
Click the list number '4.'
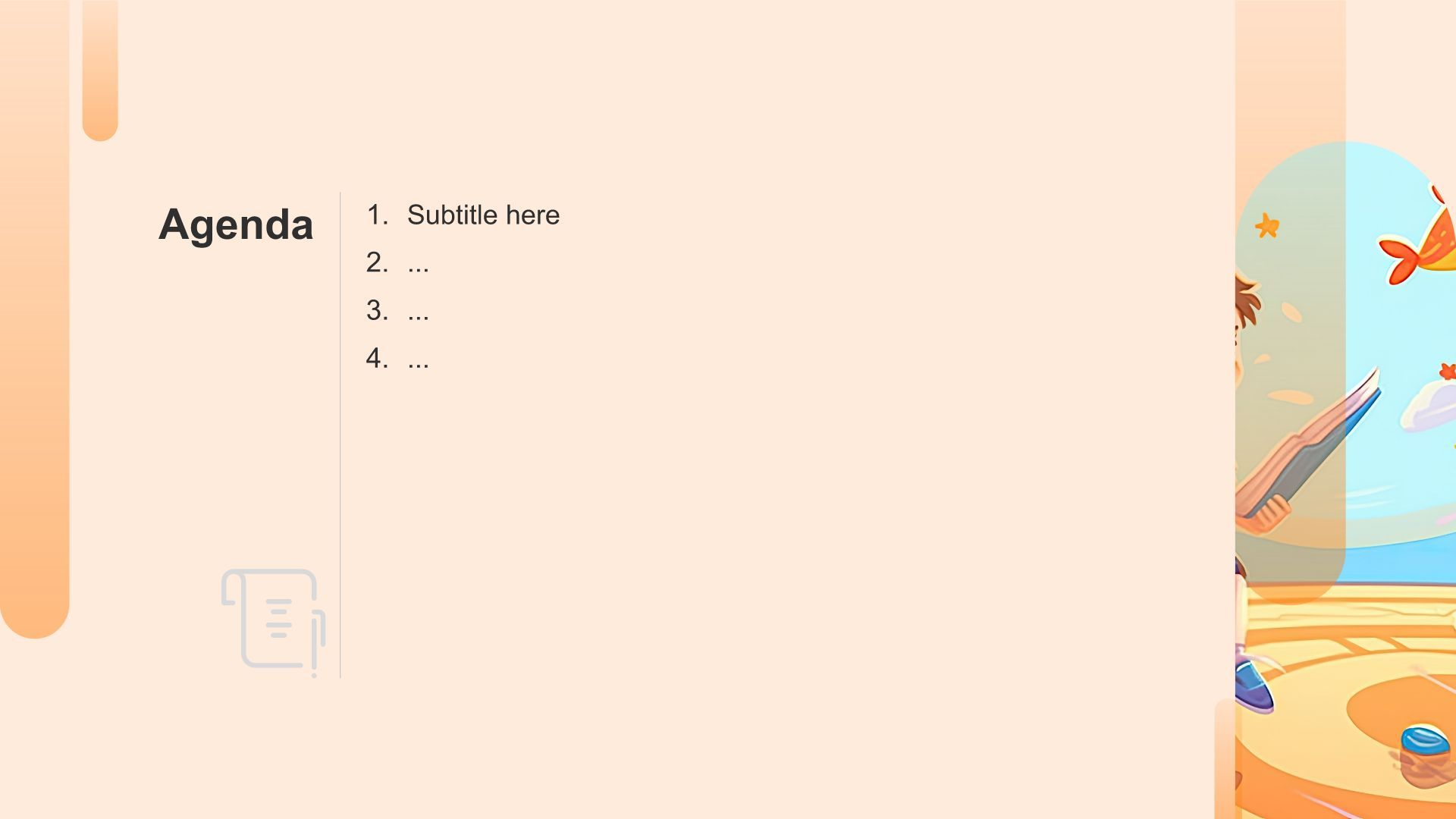pyautogui.click(x=377, y=359)
